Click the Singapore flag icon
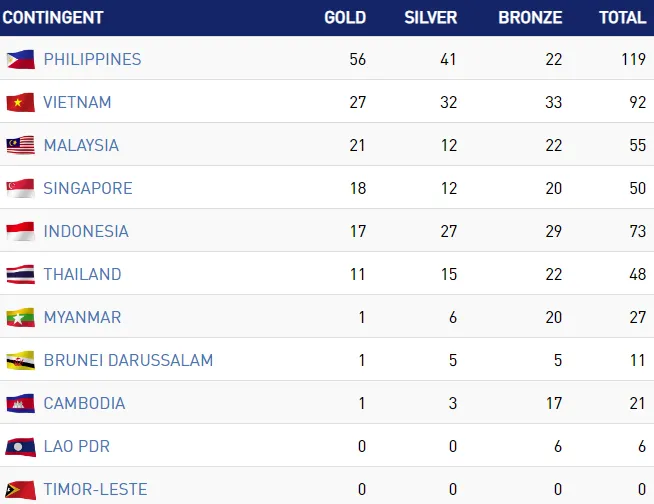Image resolution: width=654 pixels, height=504 pixels. [x=21, y=188]
